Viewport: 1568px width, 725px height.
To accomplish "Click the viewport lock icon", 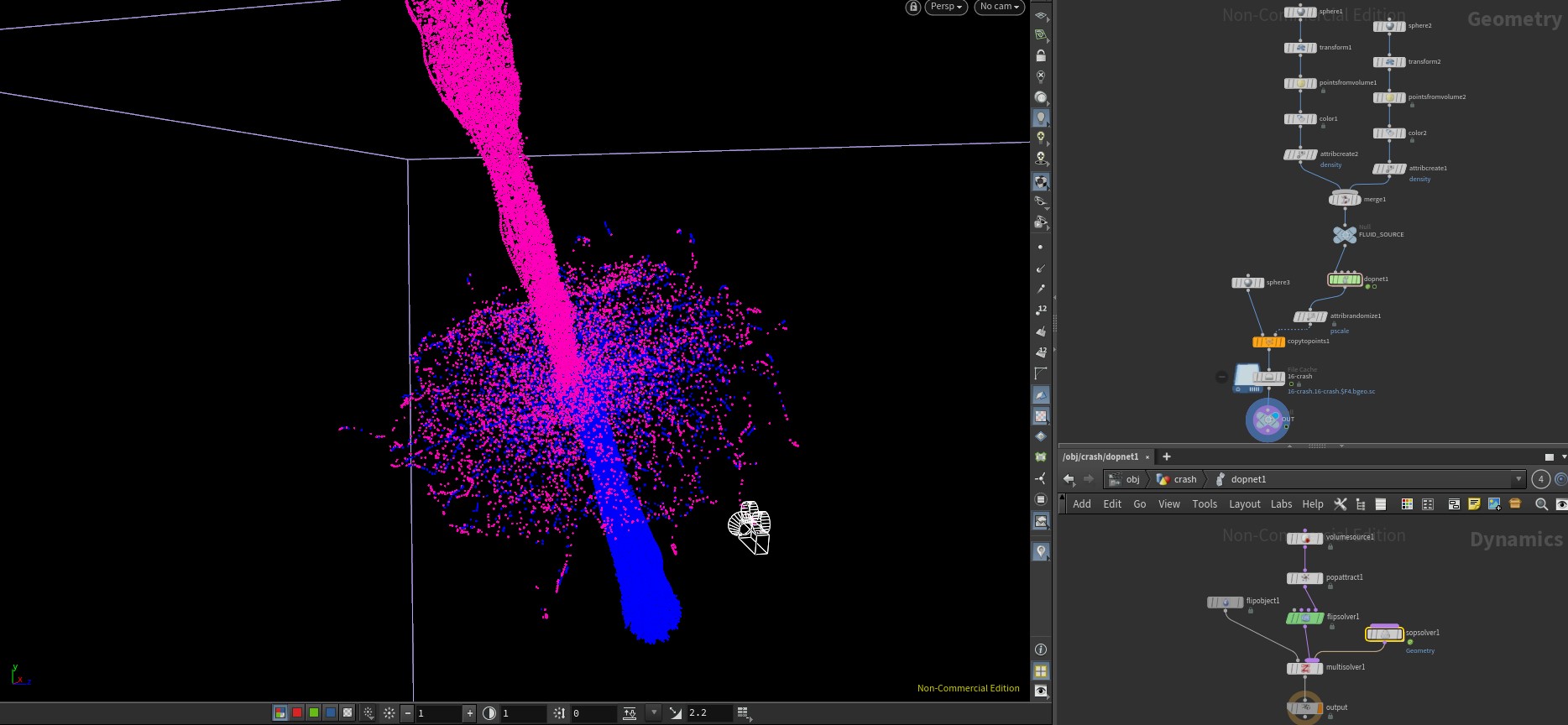I will [x=913, y=7].
